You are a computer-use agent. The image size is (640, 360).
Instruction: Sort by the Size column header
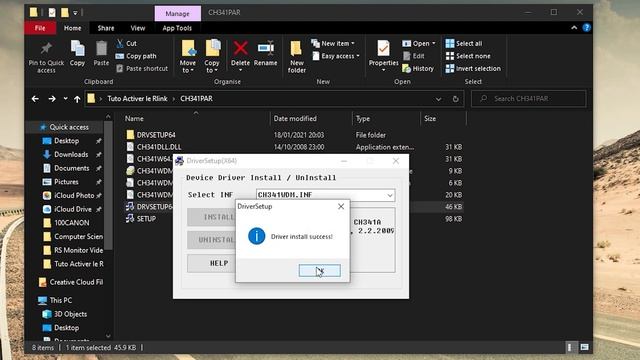click(430, 118)
